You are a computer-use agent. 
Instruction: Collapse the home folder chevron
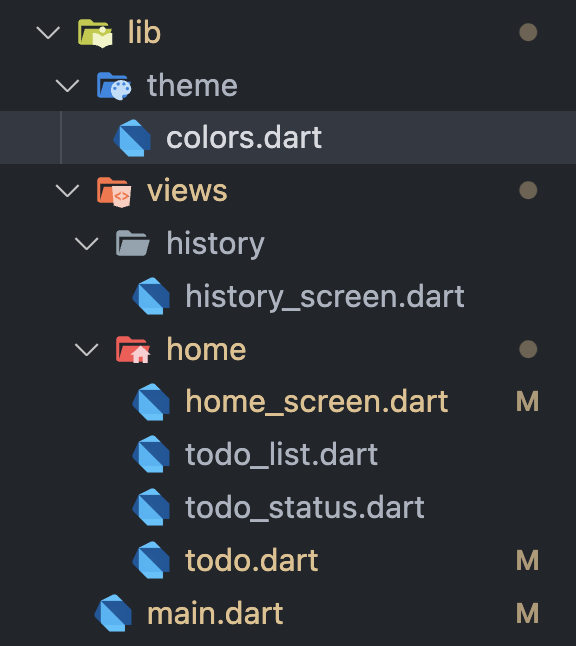87,349
